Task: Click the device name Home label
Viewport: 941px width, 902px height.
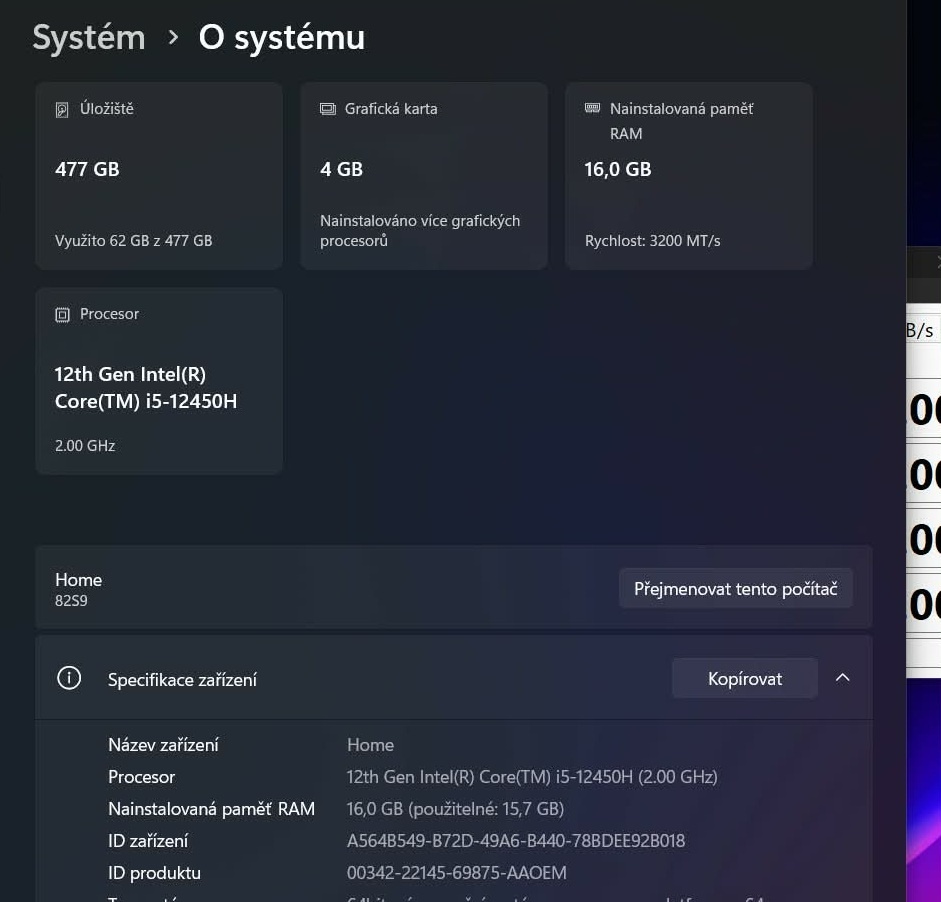Action: (78, 579)
